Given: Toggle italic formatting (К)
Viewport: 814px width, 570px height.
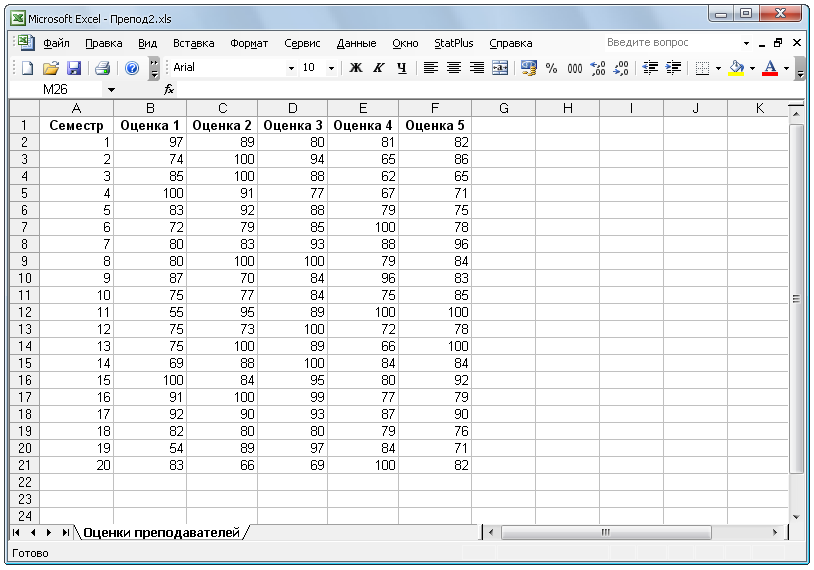Looking at the screenshot, I should [378, 68].
